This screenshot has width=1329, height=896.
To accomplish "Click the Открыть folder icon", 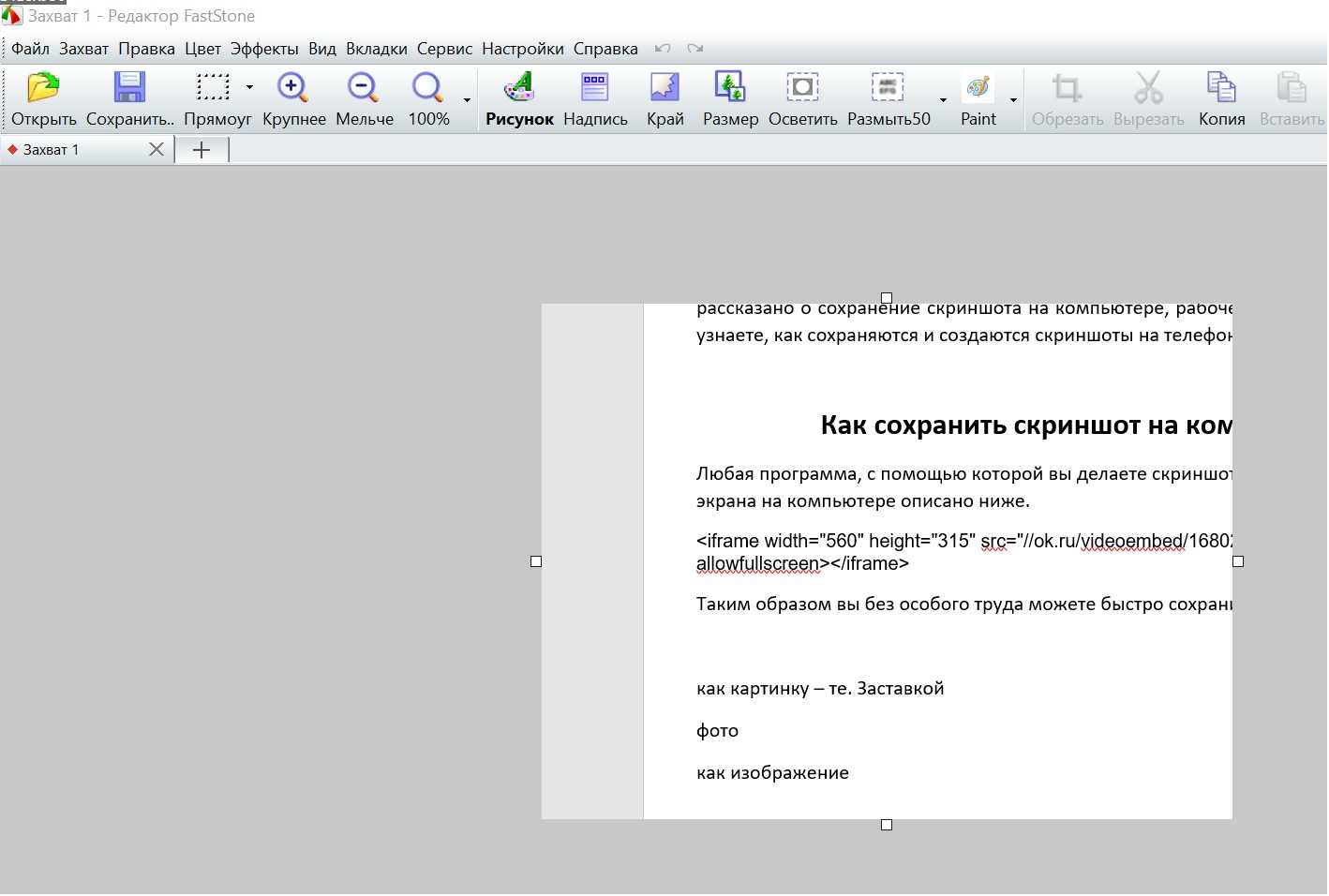I will pos(43,88).
